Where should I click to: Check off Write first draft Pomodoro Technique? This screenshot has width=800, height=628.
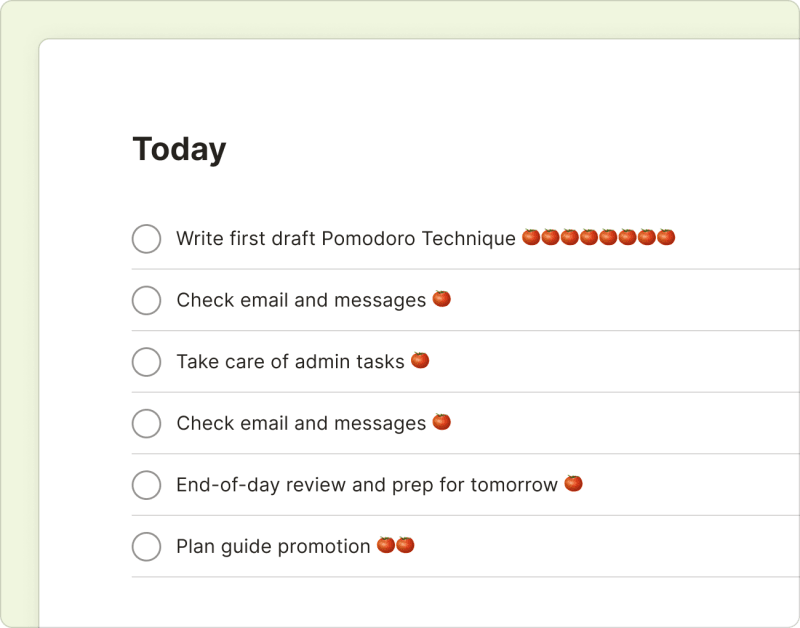point(146,239)
